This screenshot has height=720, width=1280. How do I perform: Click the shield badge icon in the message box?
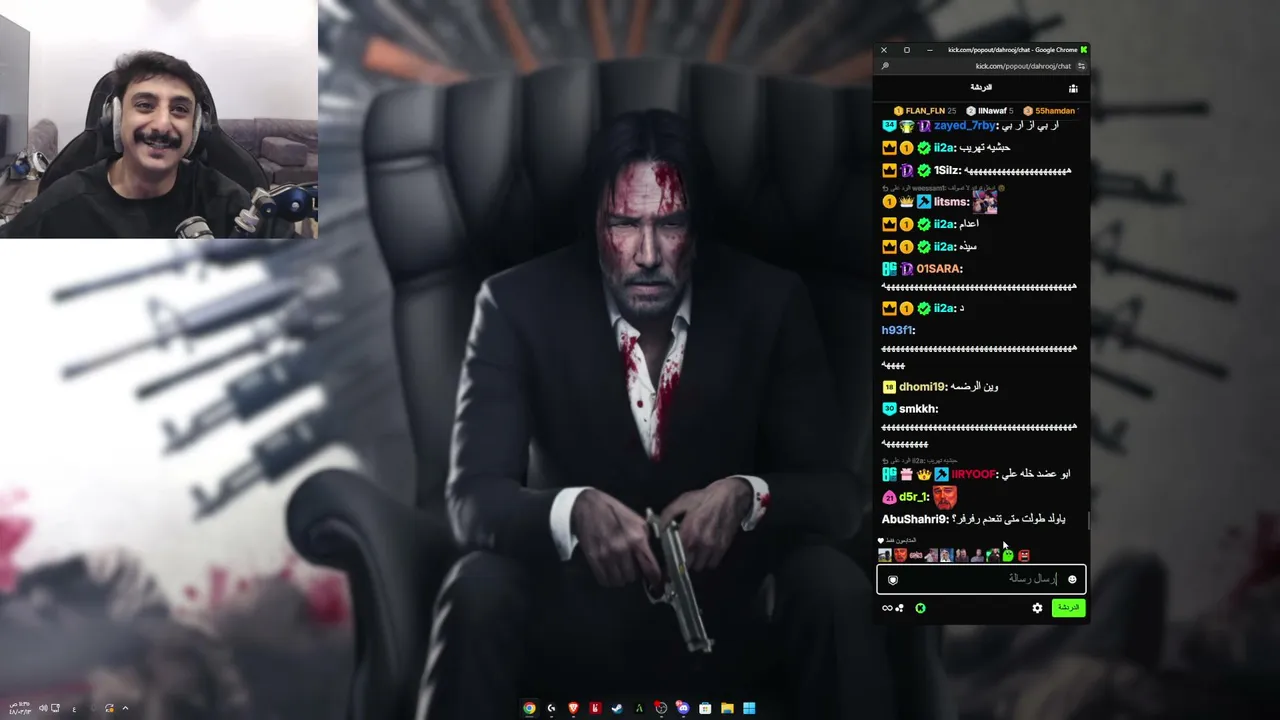(x=893, y=580)
